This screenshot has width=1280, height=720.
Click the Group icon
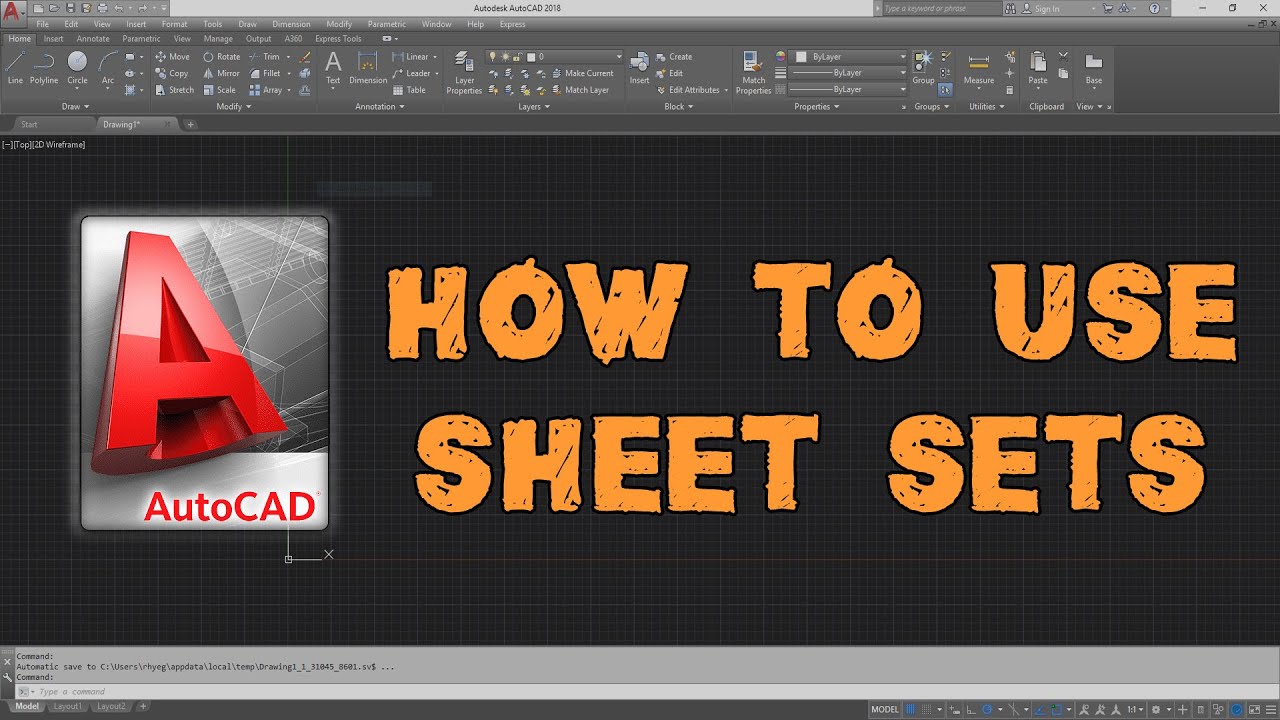click(x=923, y=68)
